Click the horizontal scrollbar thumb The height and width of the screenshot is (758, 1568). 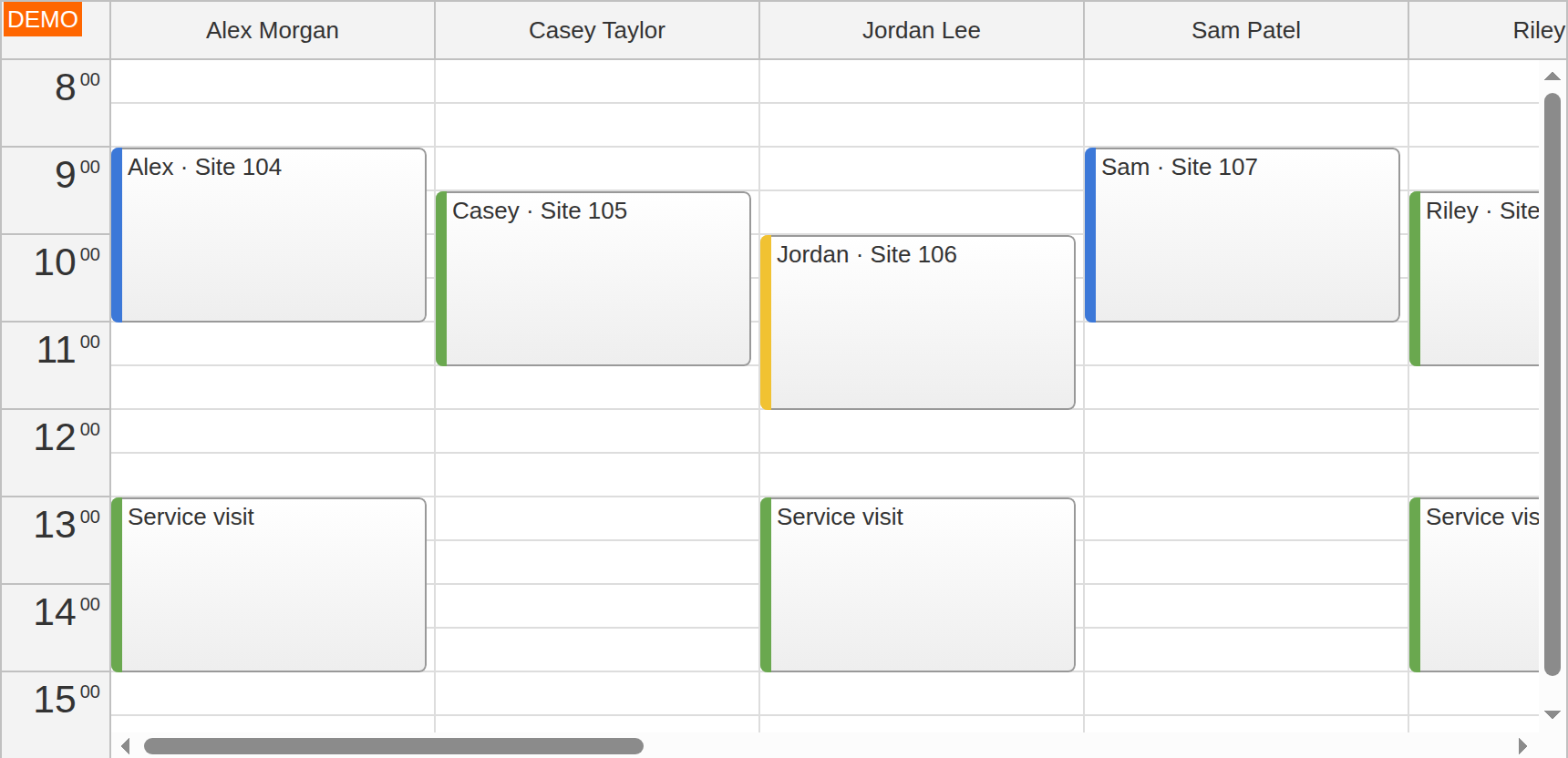(394, 746)
